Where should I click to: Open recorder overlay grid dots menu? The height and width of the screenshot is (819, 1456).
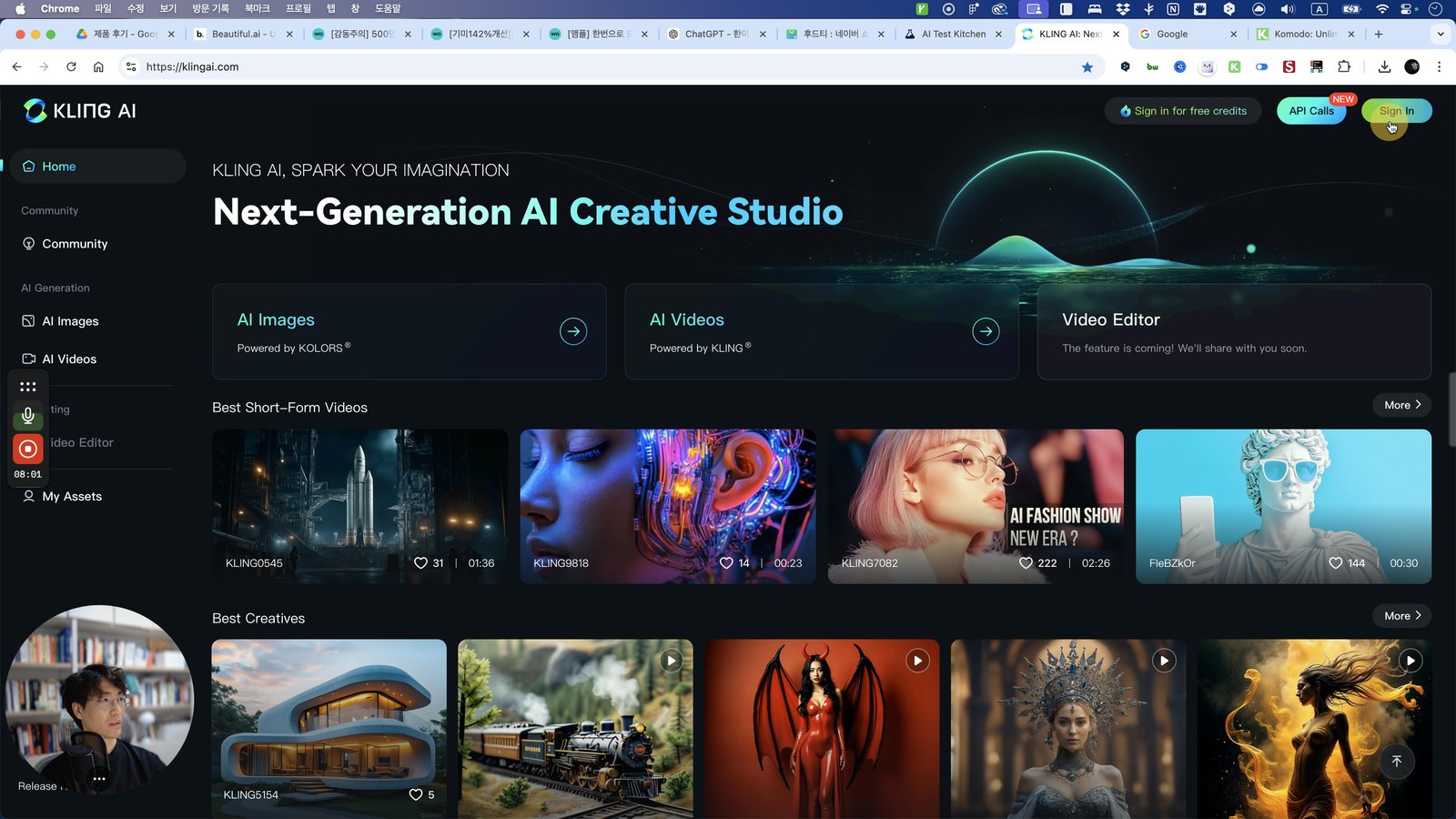point(28,387)
